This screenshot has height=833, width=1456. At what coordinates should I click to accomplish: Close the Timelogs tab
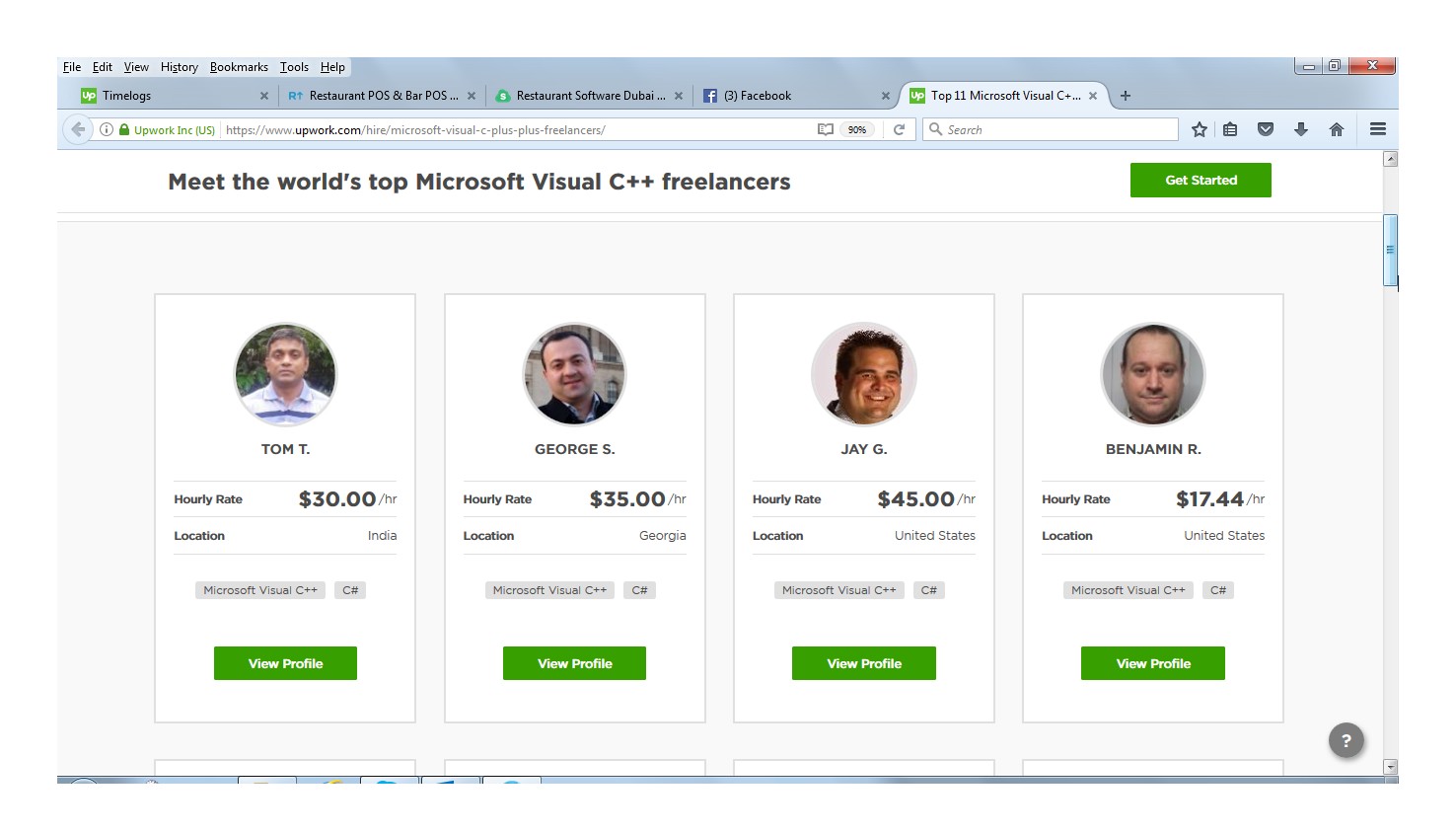[x=263, y=96]
